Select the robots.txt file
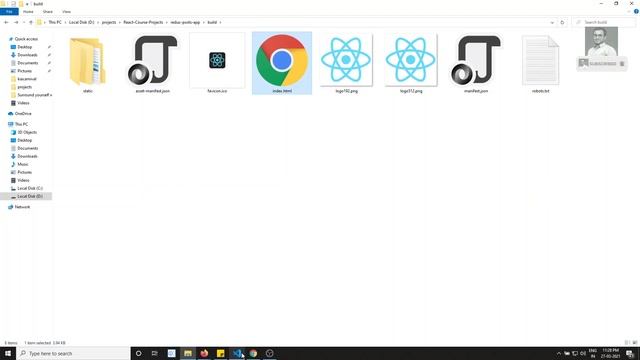Image resolution: width=640 pixels, height=360 pixels. tap(540, 64)
